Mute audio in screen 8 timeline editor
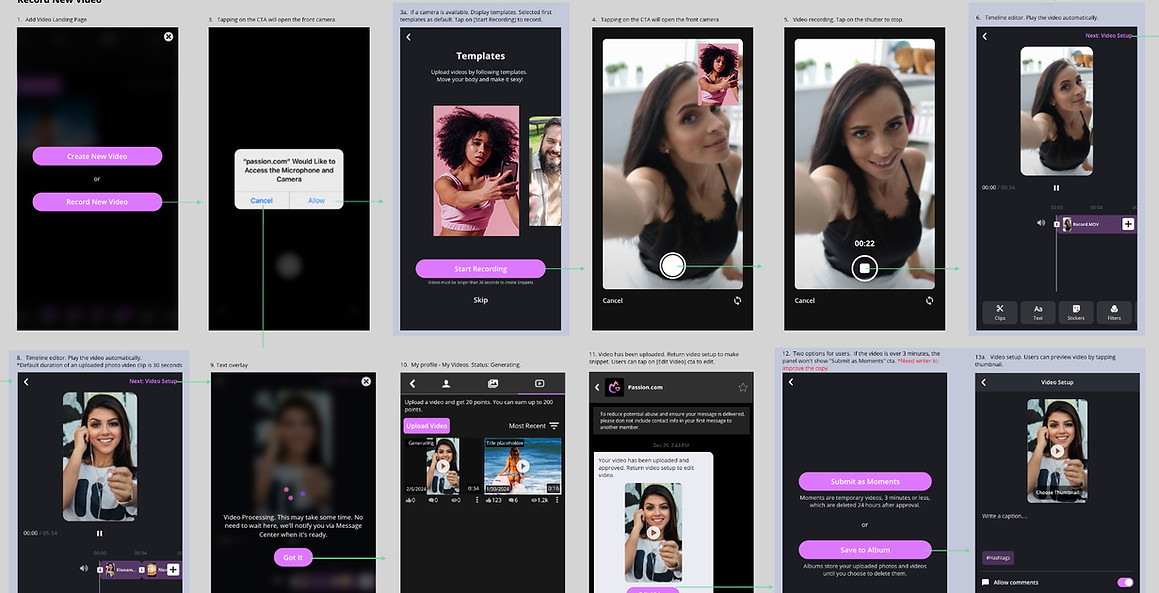Screen dimensions: 1159x593 (x=84, y=569)
